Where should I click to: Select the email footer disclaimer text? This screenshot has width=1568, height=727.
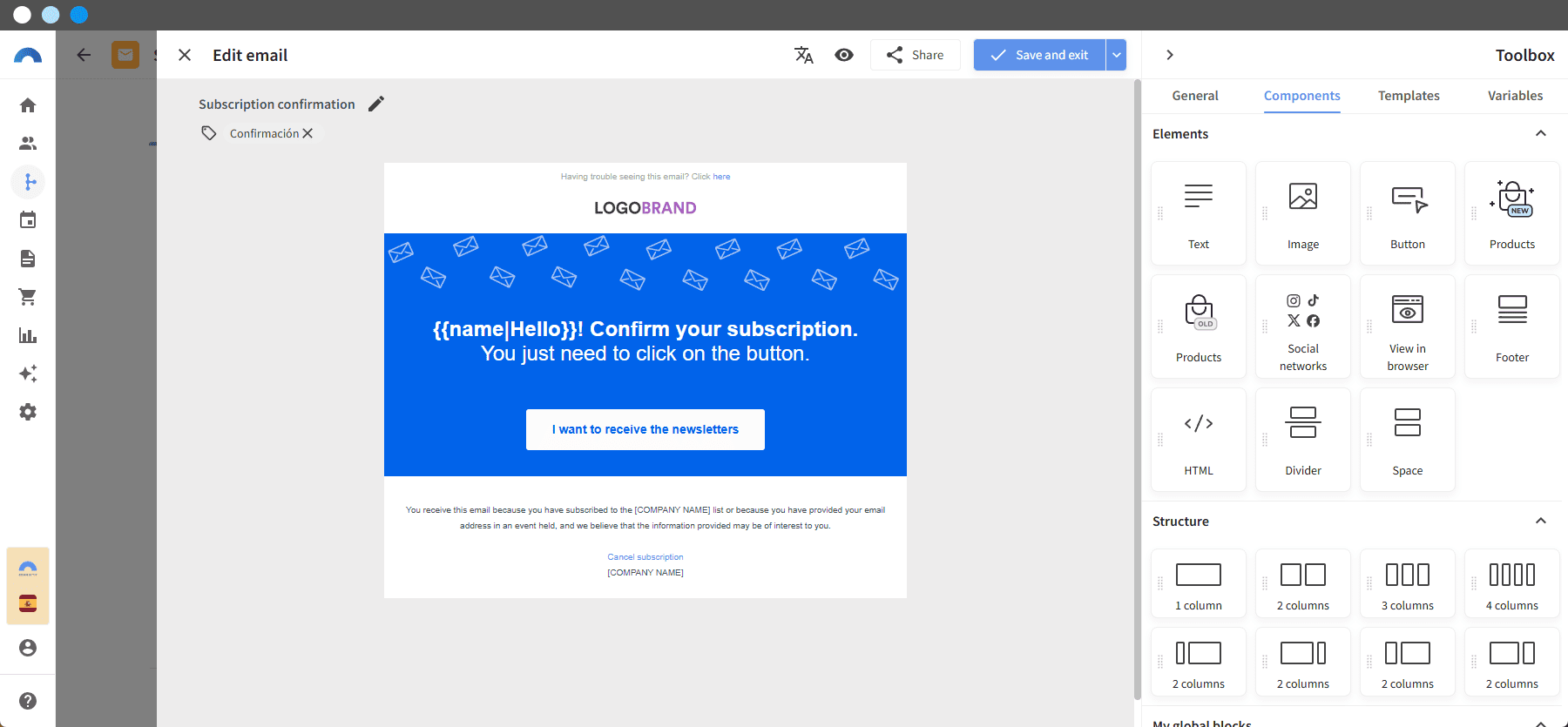[645, 518]
